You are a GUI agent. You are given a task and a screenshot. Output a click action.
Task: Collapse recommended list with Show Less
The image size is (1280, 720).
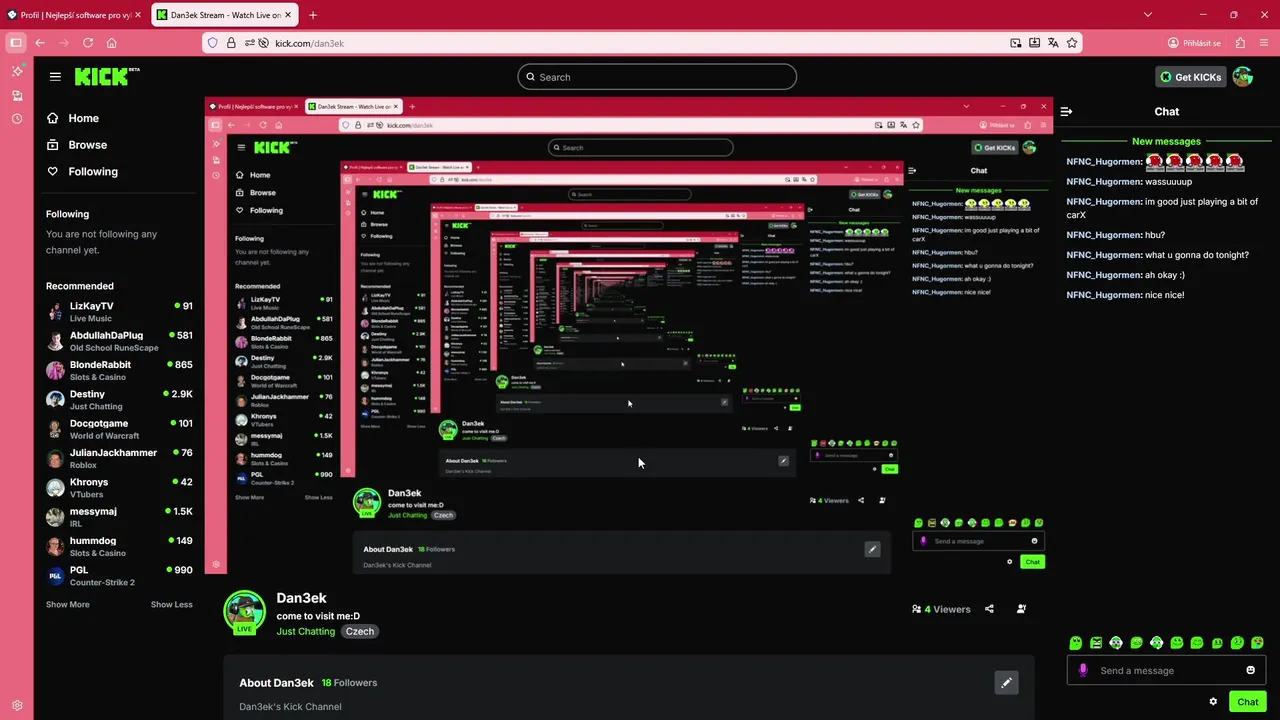(172, 605)
